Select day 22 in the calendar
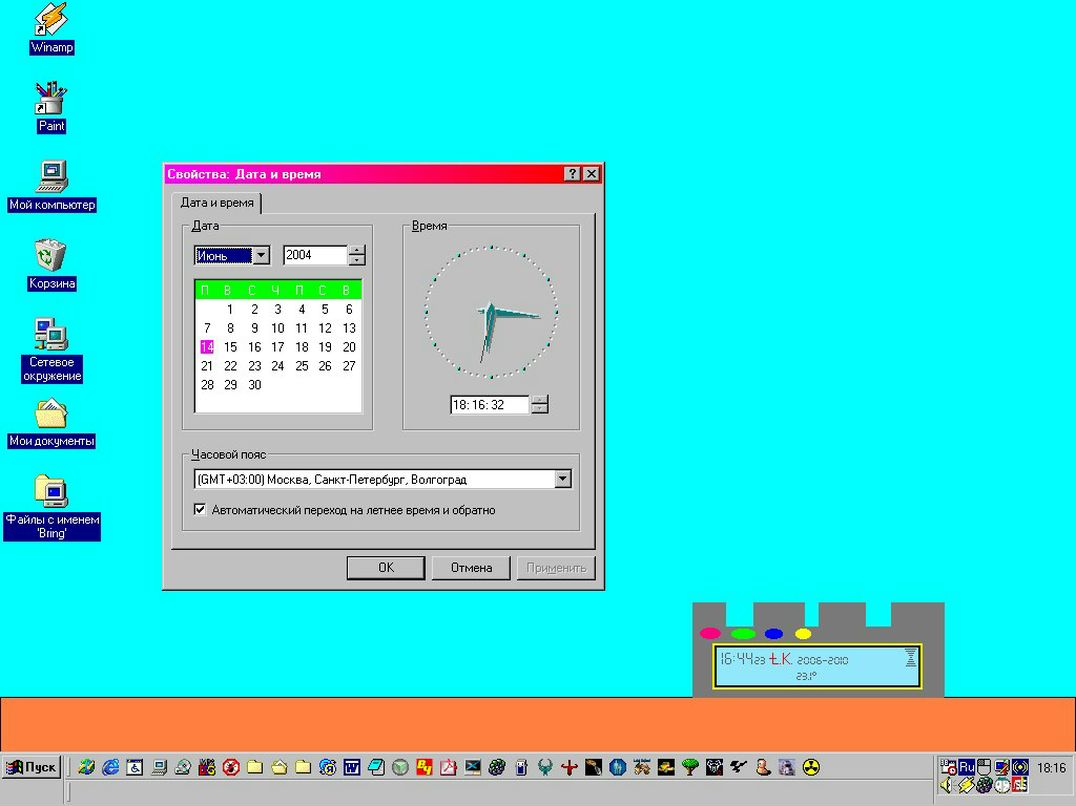Image resolution: width=1076 pixels, height=806 pixels. pos(231,366)
